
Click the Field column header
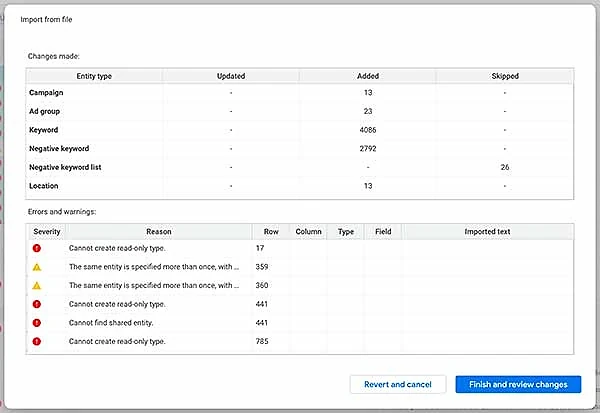383,232
